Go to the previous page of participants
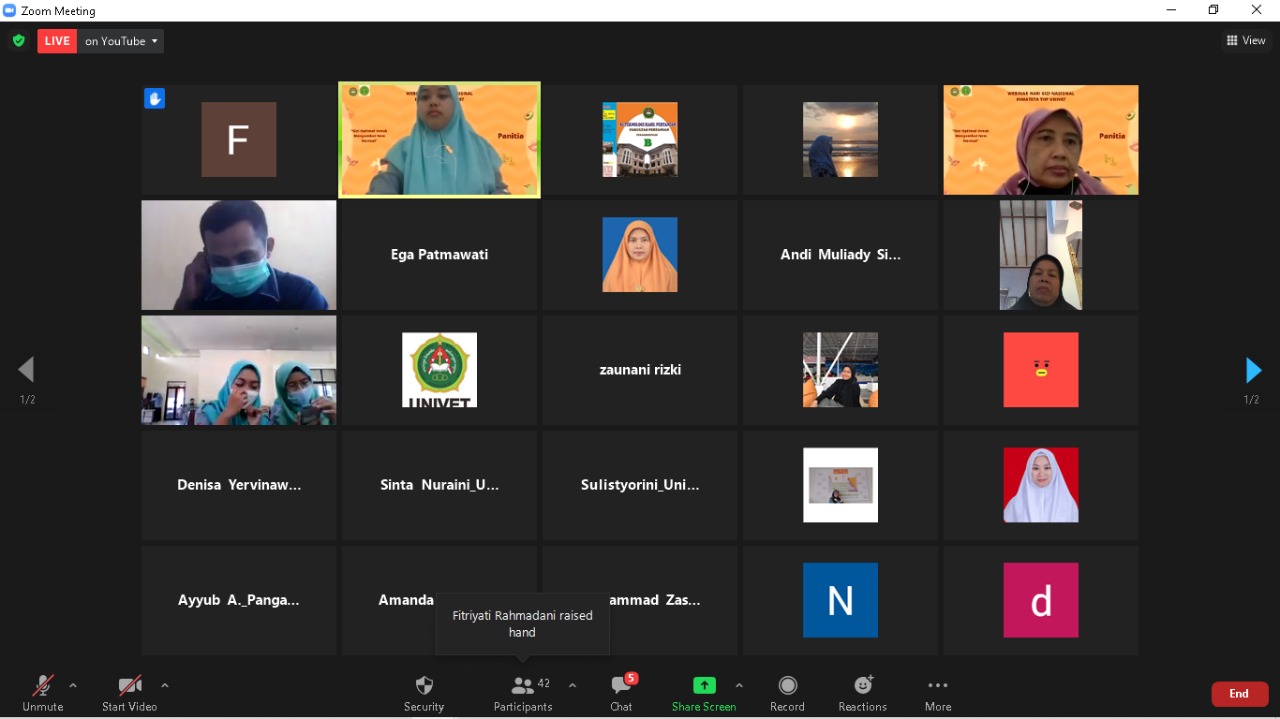Image resolution: width=1280 pixels, height=719 pixels. 27,371
